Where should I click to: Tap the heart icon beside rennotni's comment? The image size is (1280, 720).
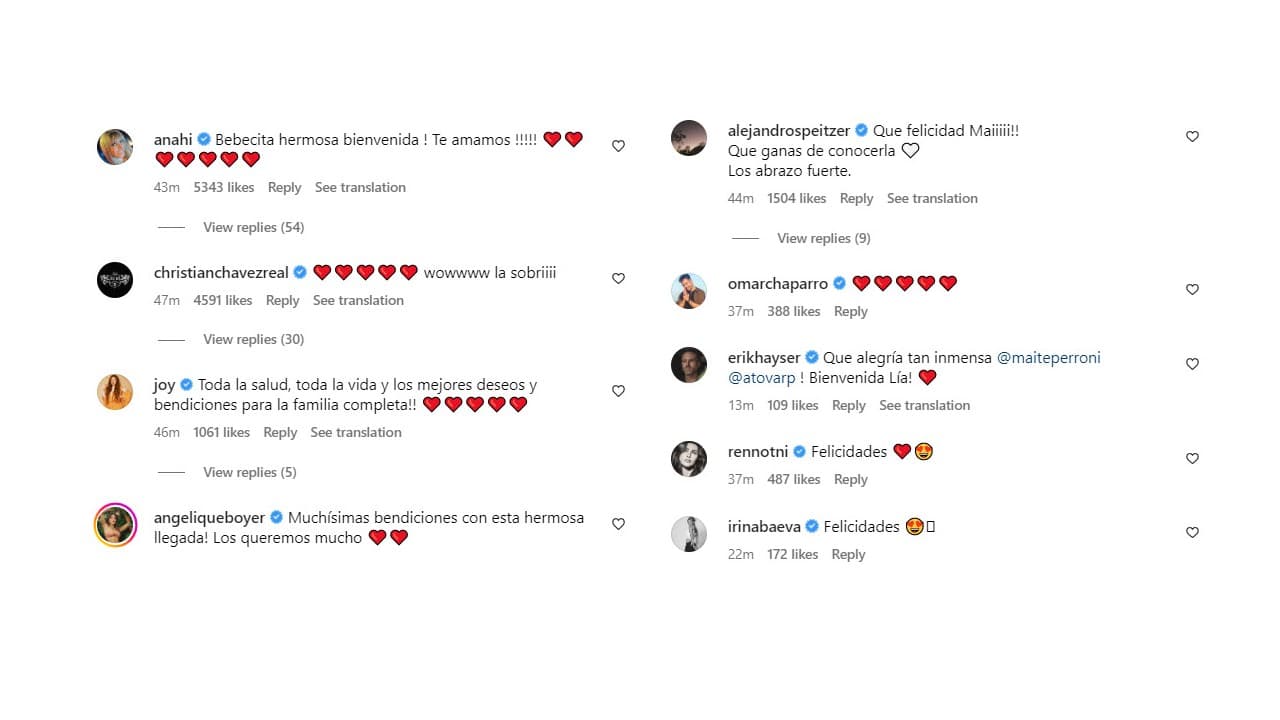coord(1192,458)
